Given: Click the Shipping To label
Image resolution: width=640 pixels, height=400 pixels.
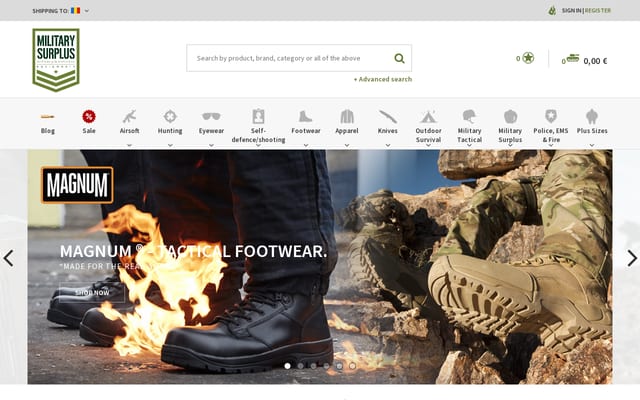Looking at the screenshot, I should 51,11.
